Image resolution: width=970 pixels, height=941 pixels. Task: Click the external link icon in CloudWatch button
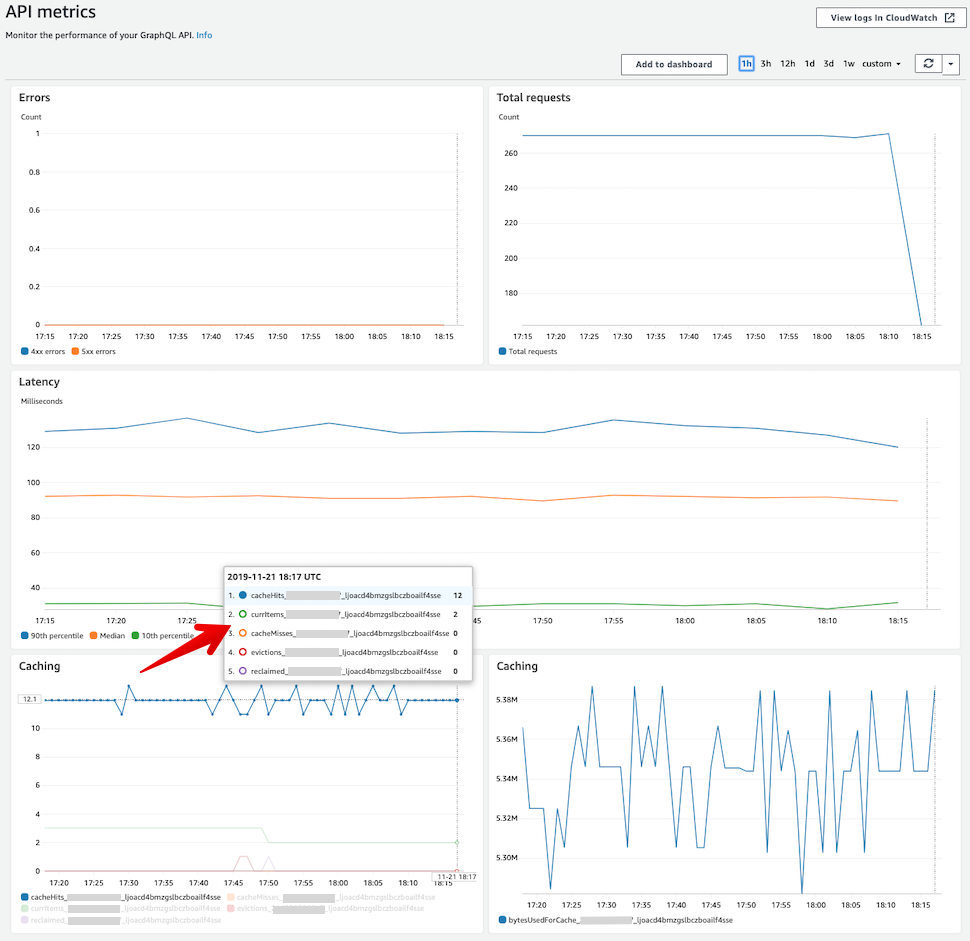pyautogui.click(x=950, y=18)
